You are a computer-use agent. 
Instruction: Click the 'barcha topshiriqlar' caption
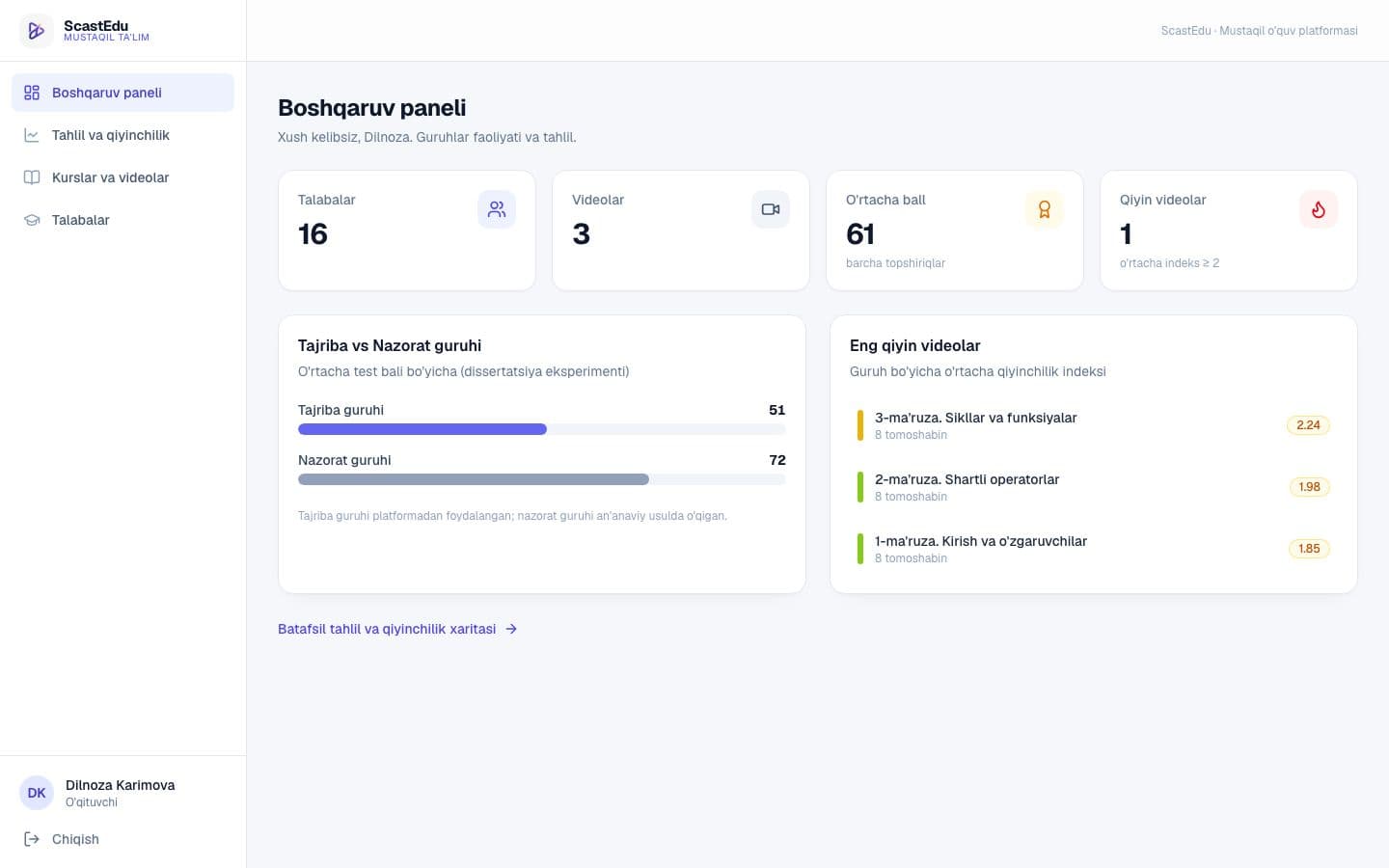(x=895, y=263)
